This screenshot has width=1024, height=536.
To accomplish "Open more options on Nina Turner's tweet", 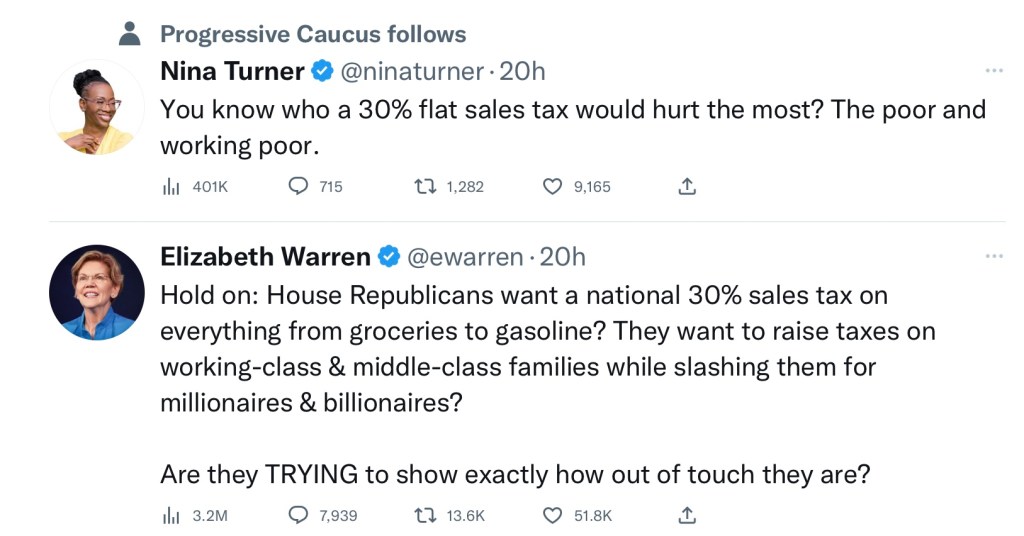I will click(x=993, y=71).
